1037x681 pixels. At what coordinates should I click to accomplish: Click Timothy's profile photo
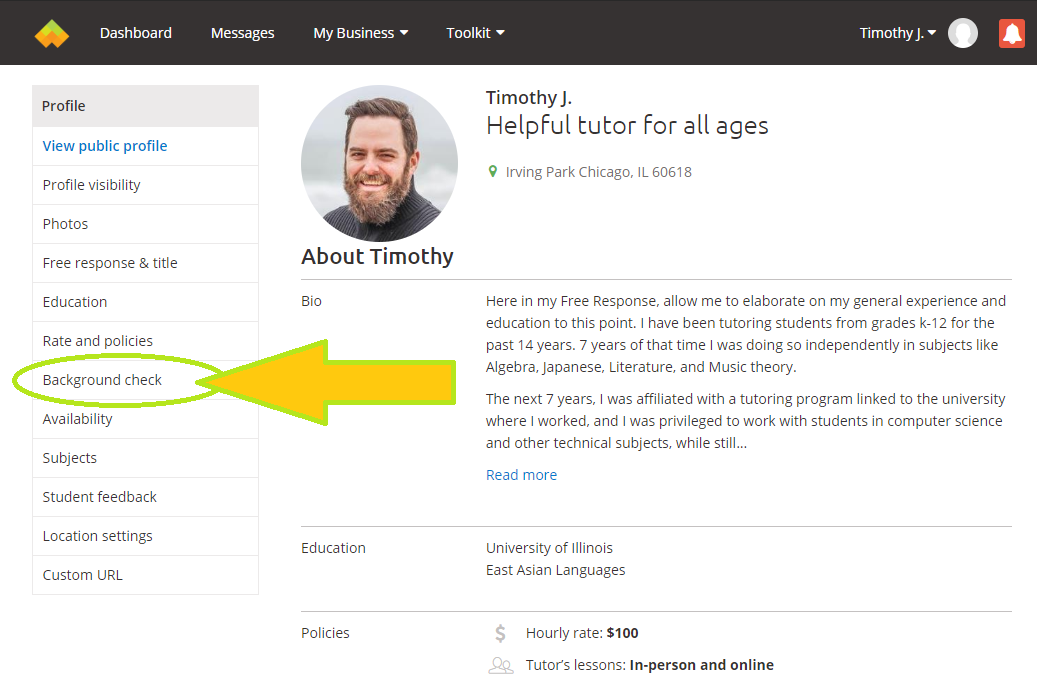coord(379,163)
